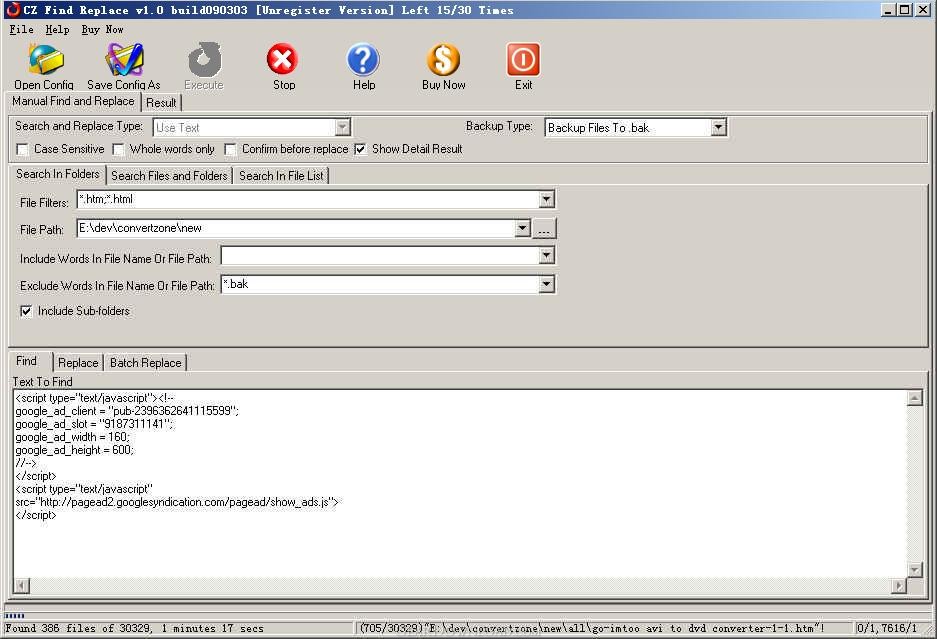Click the googlesyndication src URL line

pos(177,503)
